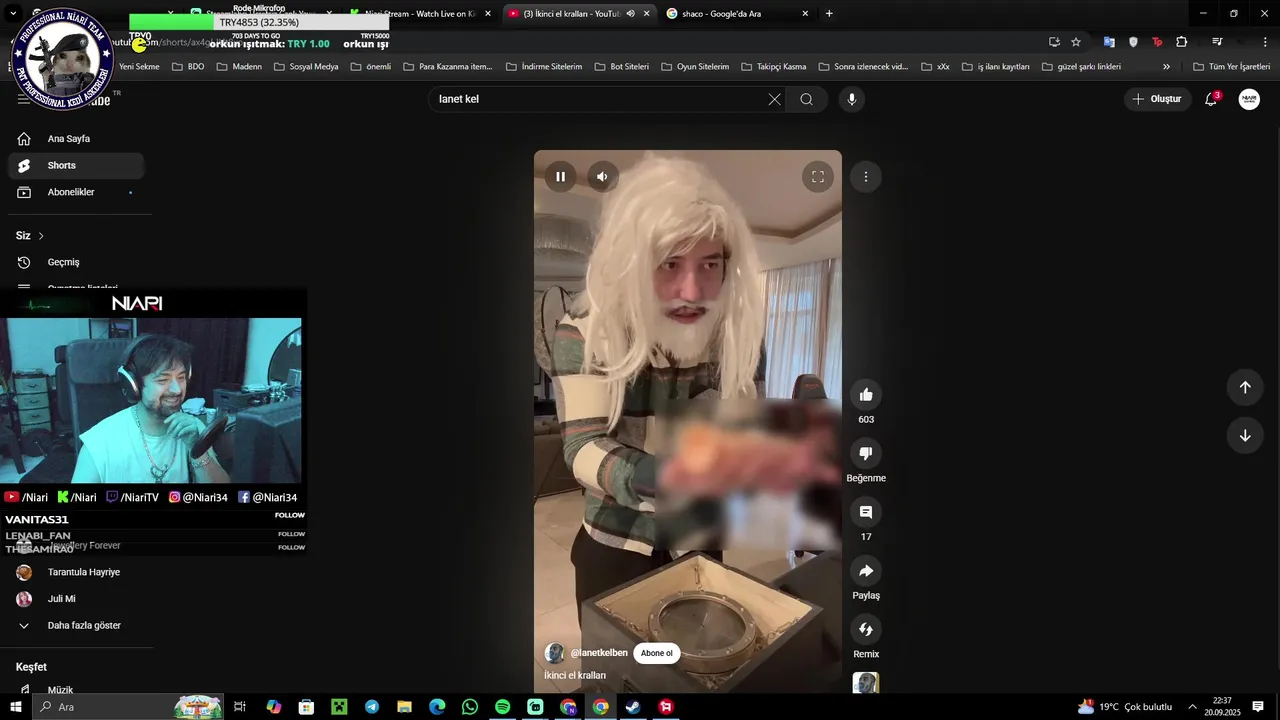Click the Ara taskbar search box

(130, 707)
